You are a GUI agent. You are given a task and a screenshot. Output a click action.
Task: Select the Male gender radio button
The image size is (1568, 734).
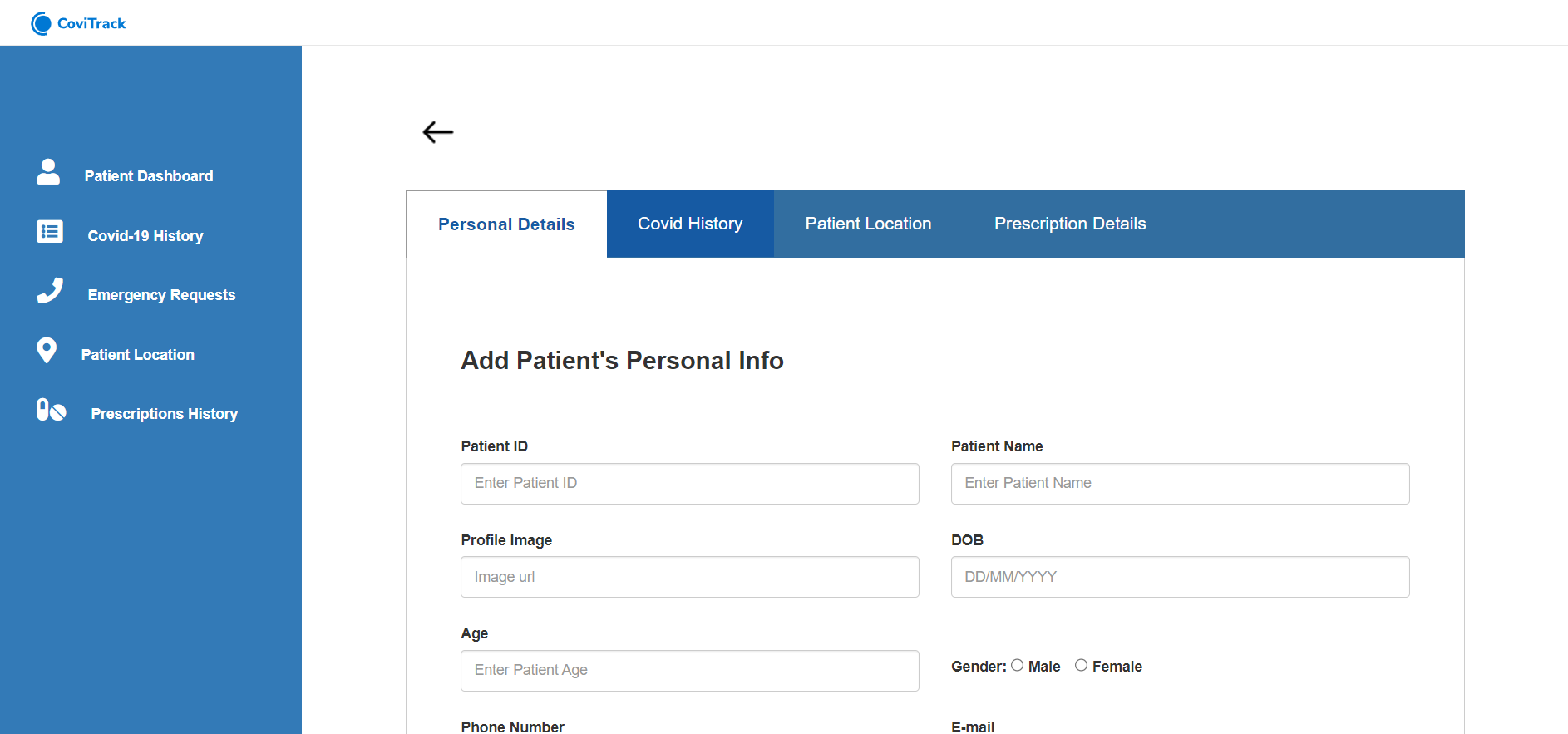pyautogui.click(x=1017, y=665)
